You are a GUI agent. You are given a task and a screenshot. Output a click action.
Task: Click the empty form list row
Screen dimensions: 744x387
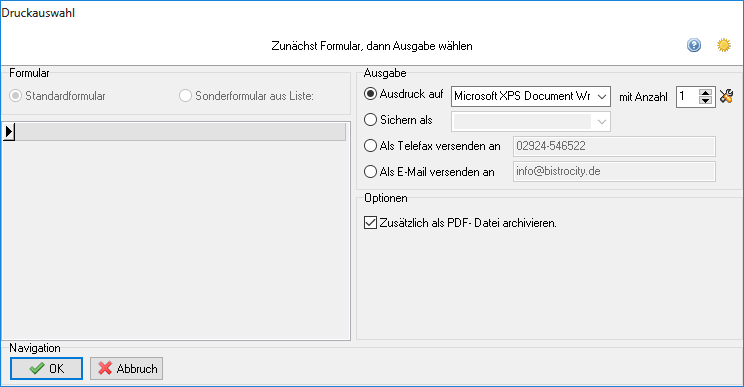pos(180,131)
